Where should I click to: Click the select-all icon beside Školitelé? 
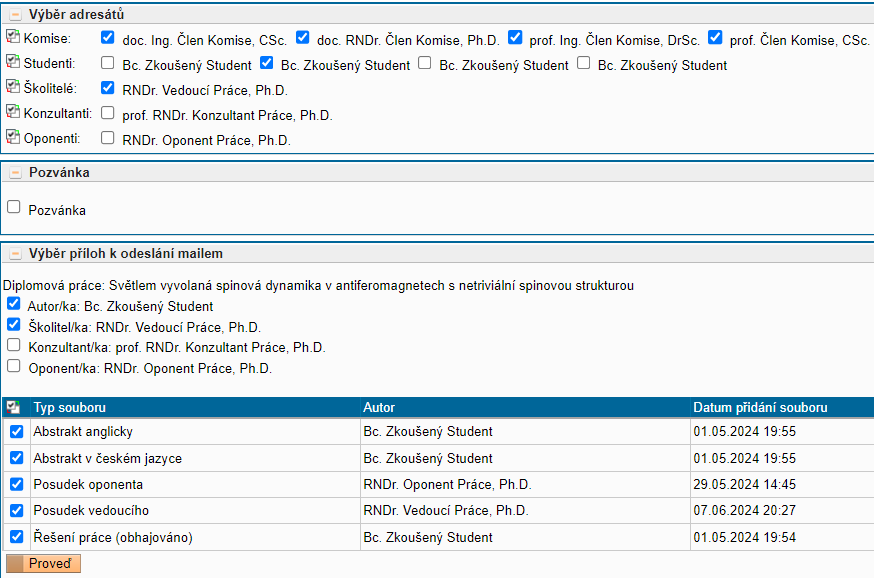(12, 87)
